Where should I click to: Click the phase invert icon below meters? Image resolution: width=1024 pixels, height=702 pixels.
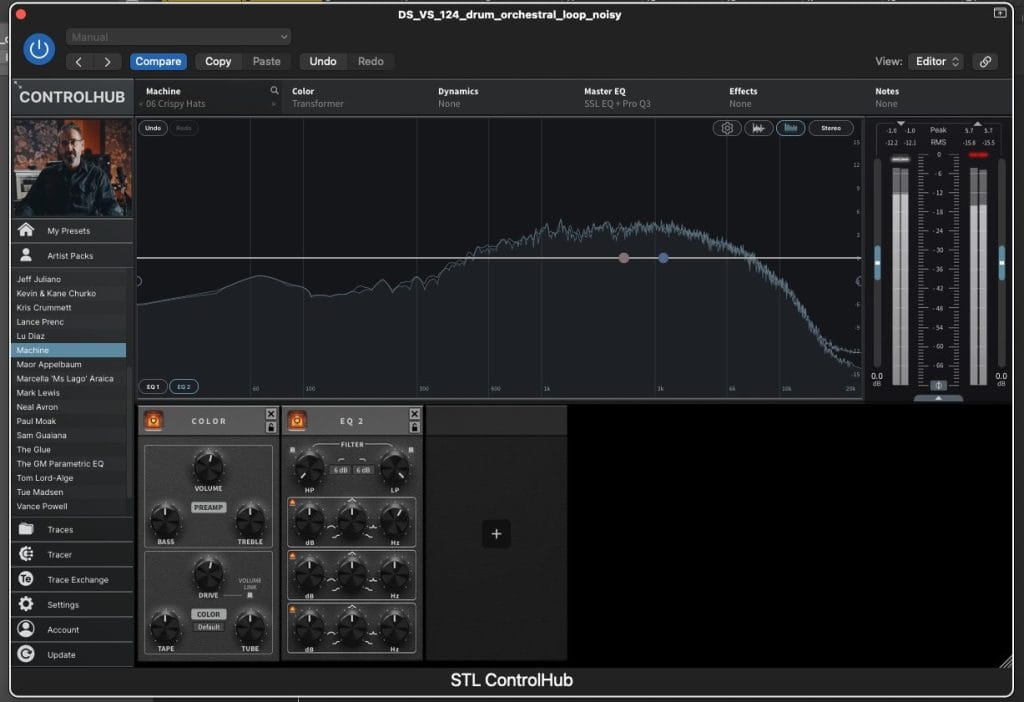click(938, 385)
